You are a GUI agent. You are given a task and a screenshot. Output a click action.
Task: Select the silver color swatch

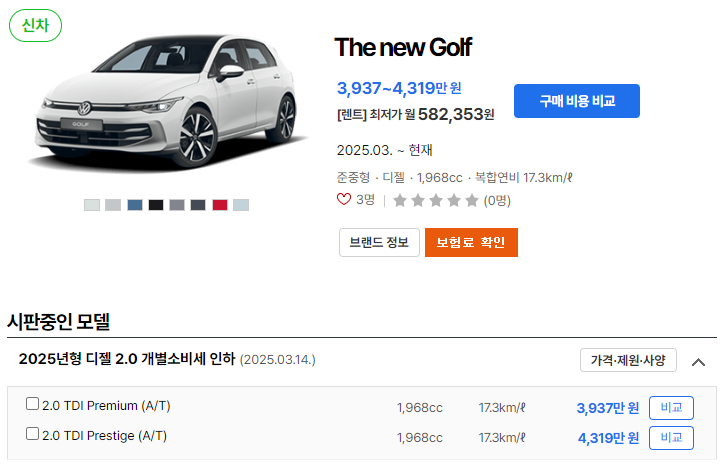[x=113, y=205]
